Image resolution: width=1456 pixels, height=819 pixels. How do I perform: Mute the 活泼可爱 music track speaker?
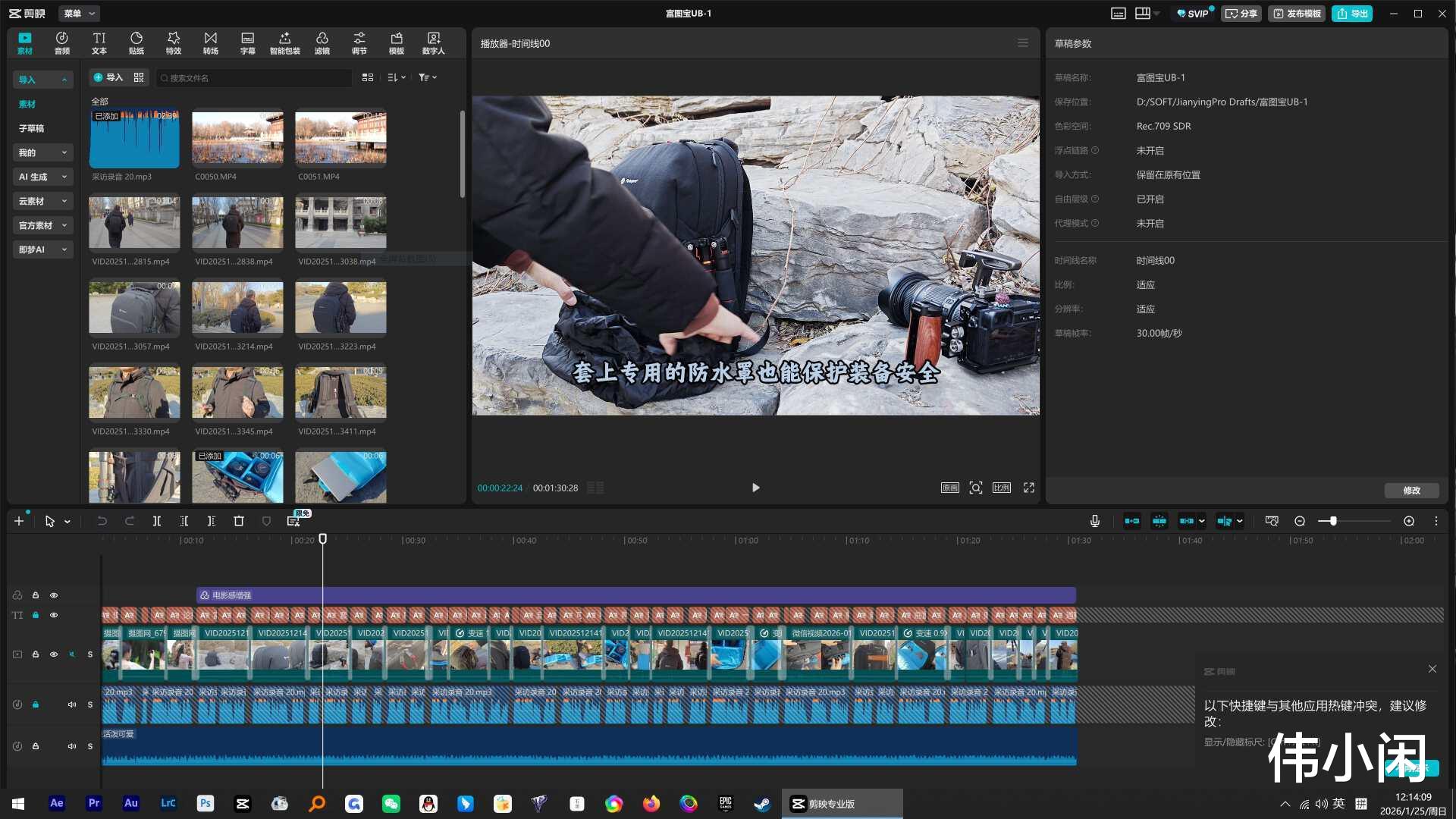(x=72, y=746)
